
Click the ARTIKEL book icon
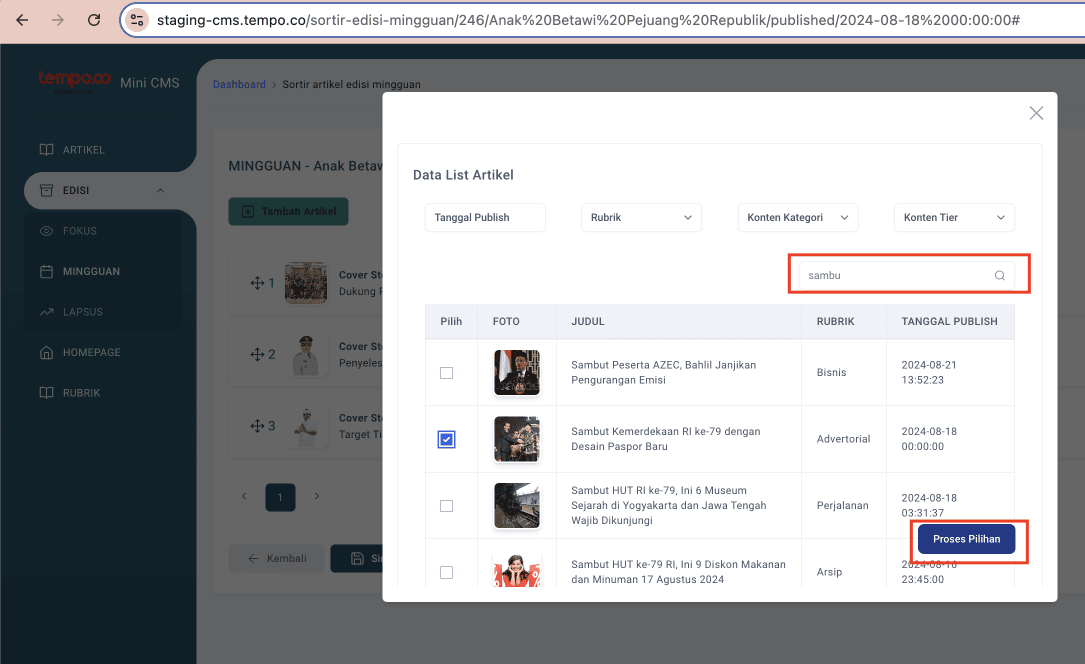pos(46,150)
